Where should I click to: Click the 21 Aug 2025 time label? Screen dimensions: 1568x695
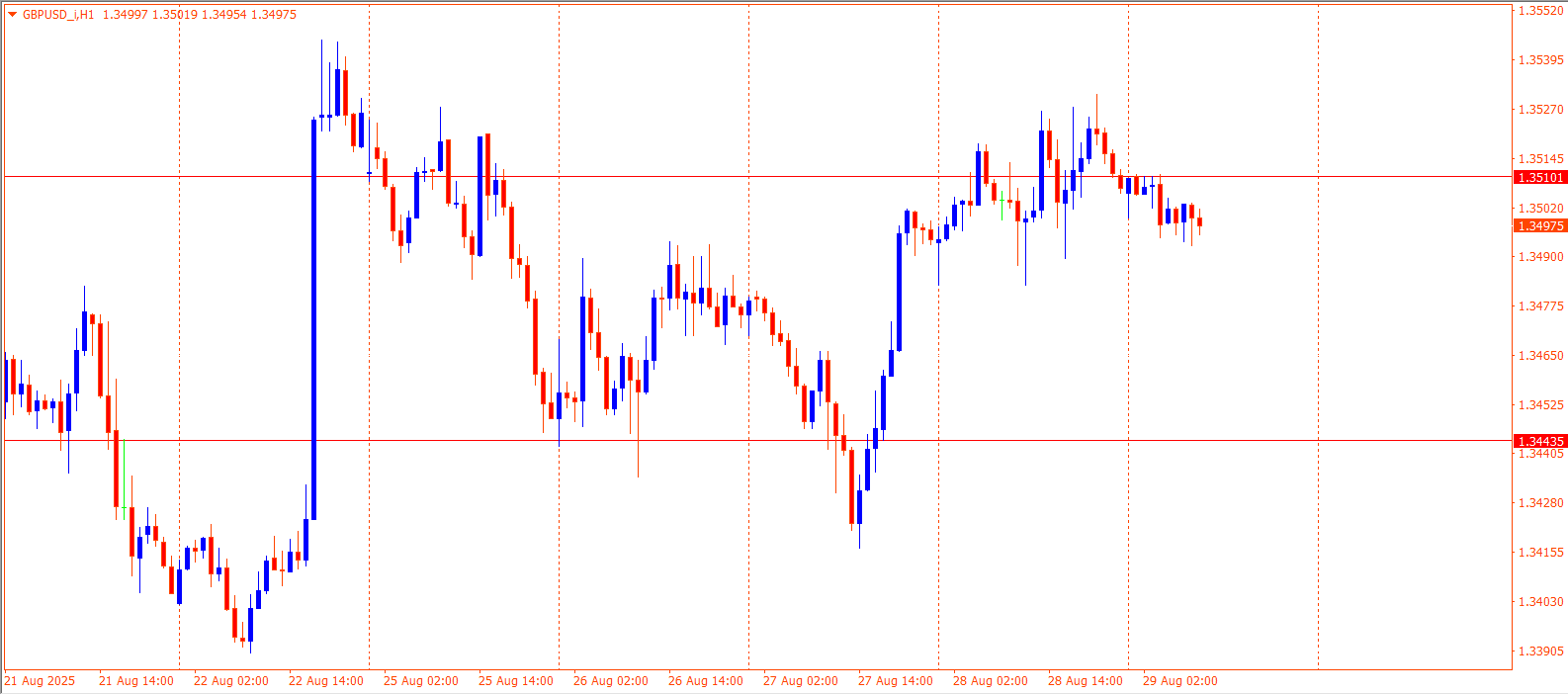40,681
